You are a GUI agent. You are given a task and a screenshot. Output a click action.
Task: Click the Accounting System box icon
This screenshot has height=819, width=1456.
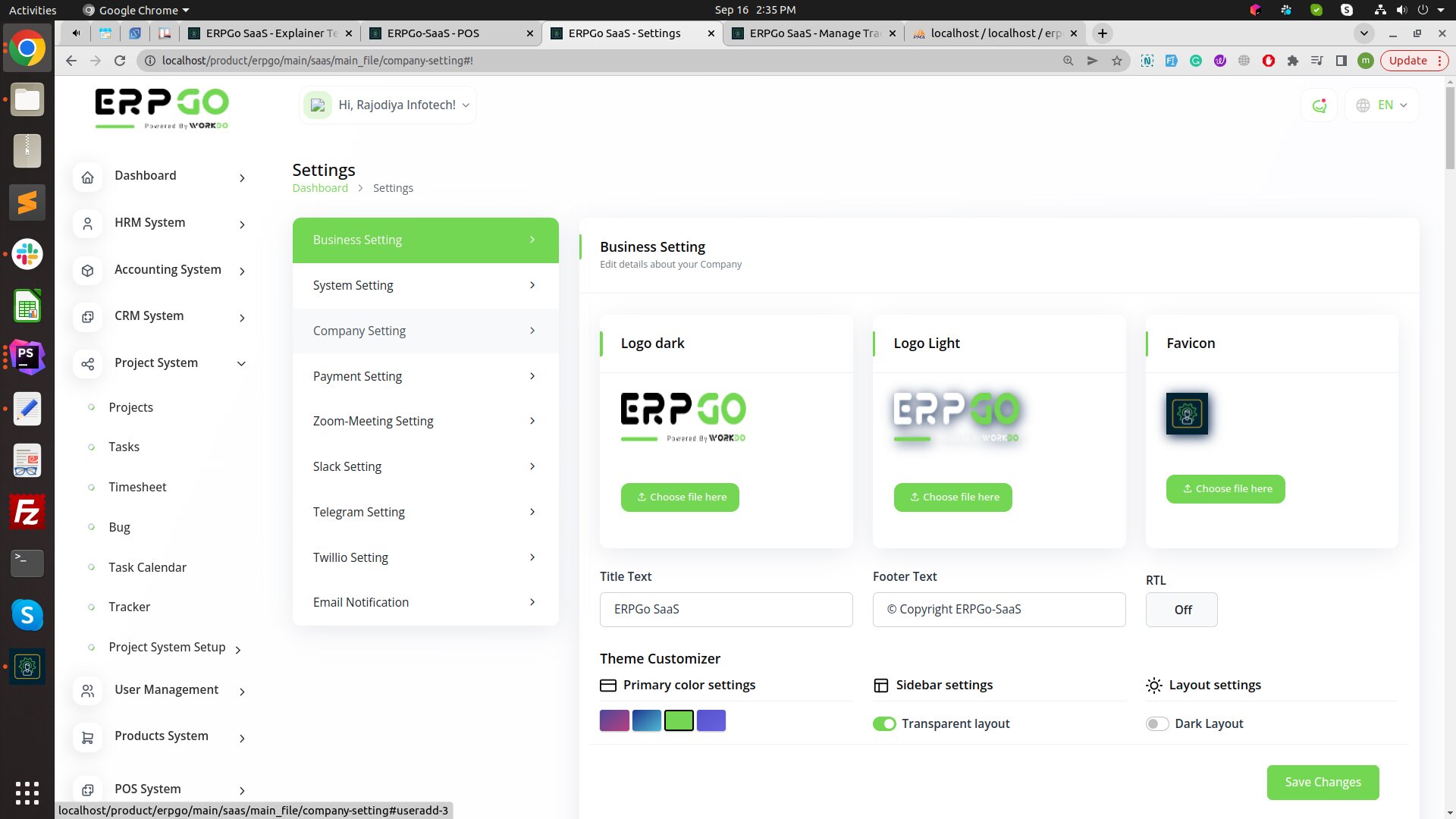pos(88,271)
